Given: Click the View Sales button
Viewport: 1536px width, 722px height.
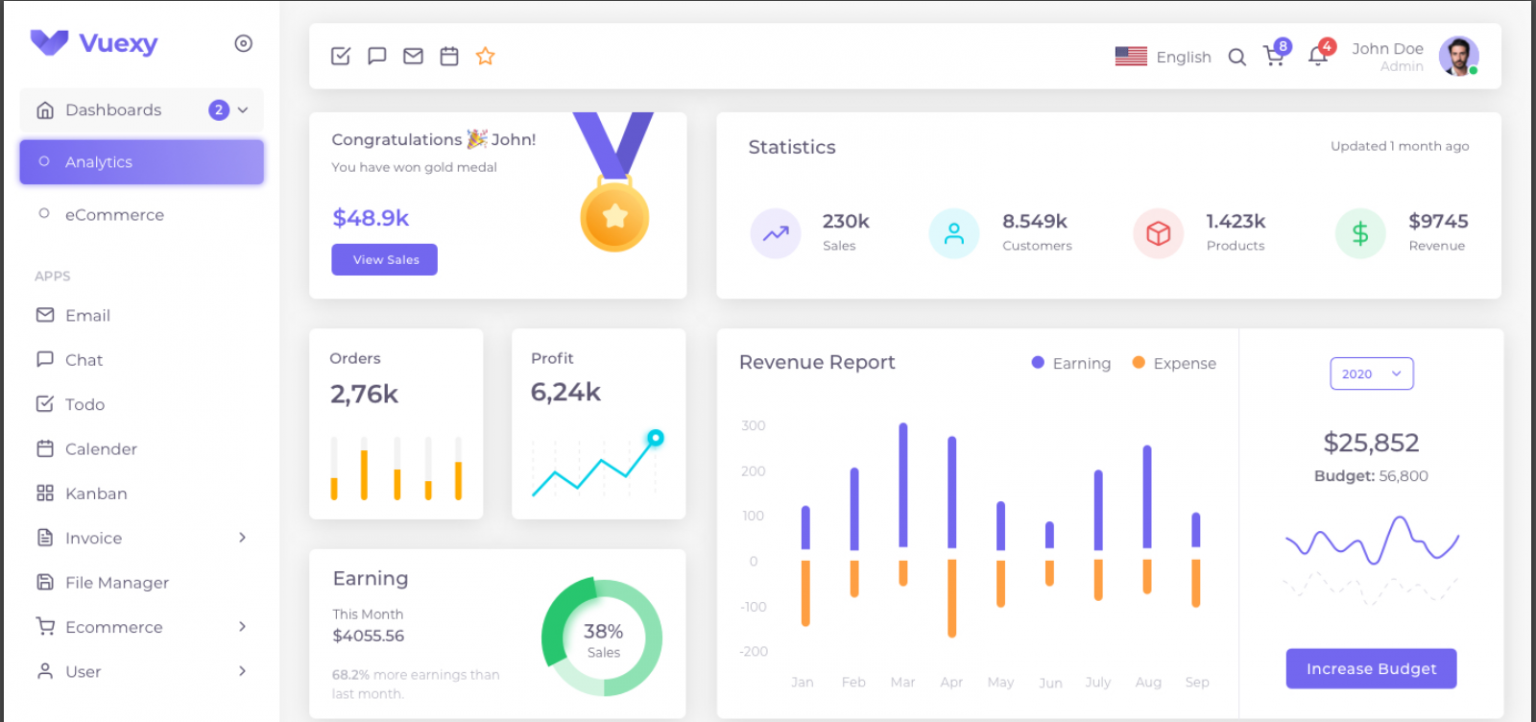Looking at the screenshot, I should (384, 259).
